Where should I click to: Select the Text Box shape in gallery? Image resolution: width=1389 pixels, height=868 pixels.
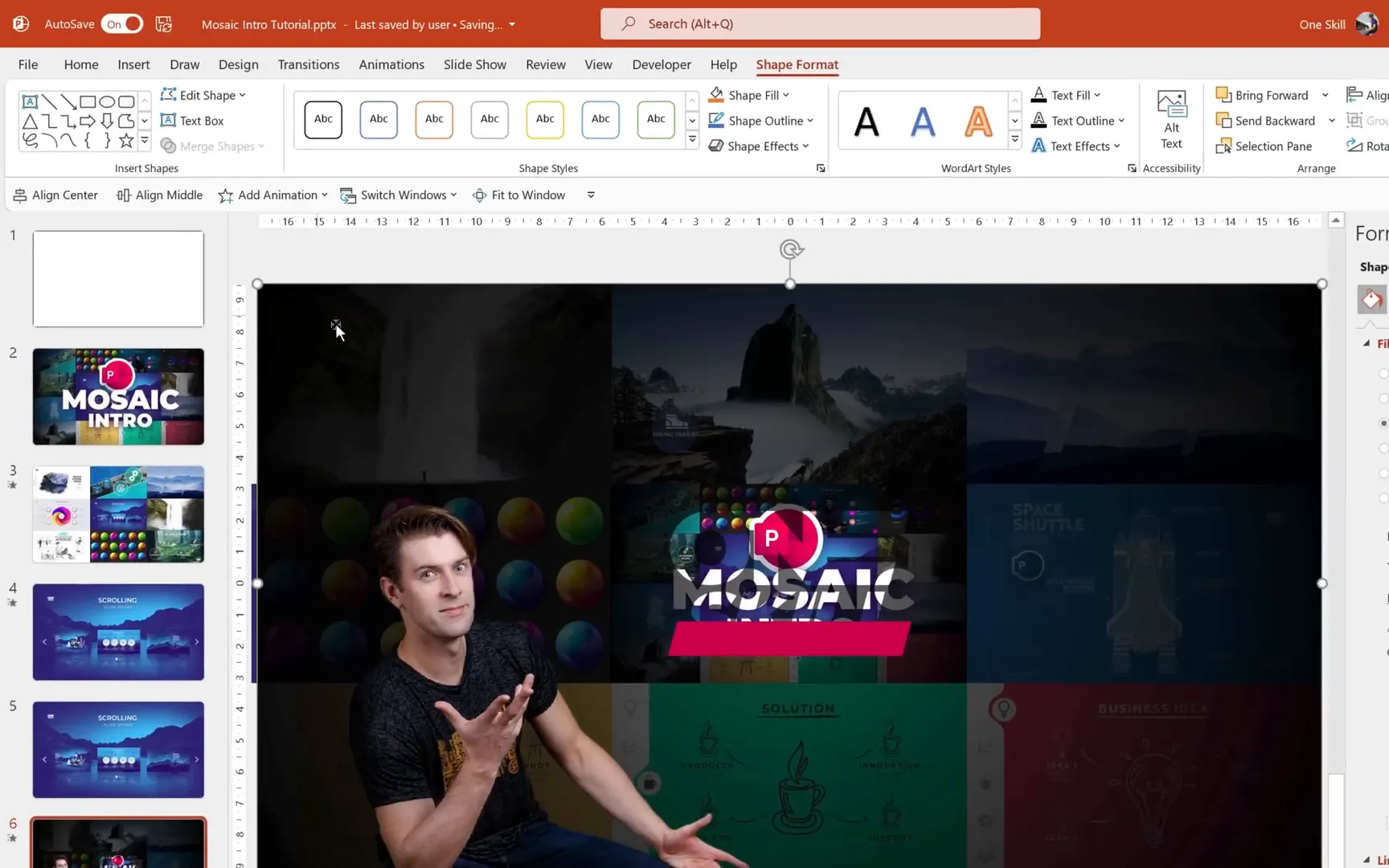pos(30,102)
